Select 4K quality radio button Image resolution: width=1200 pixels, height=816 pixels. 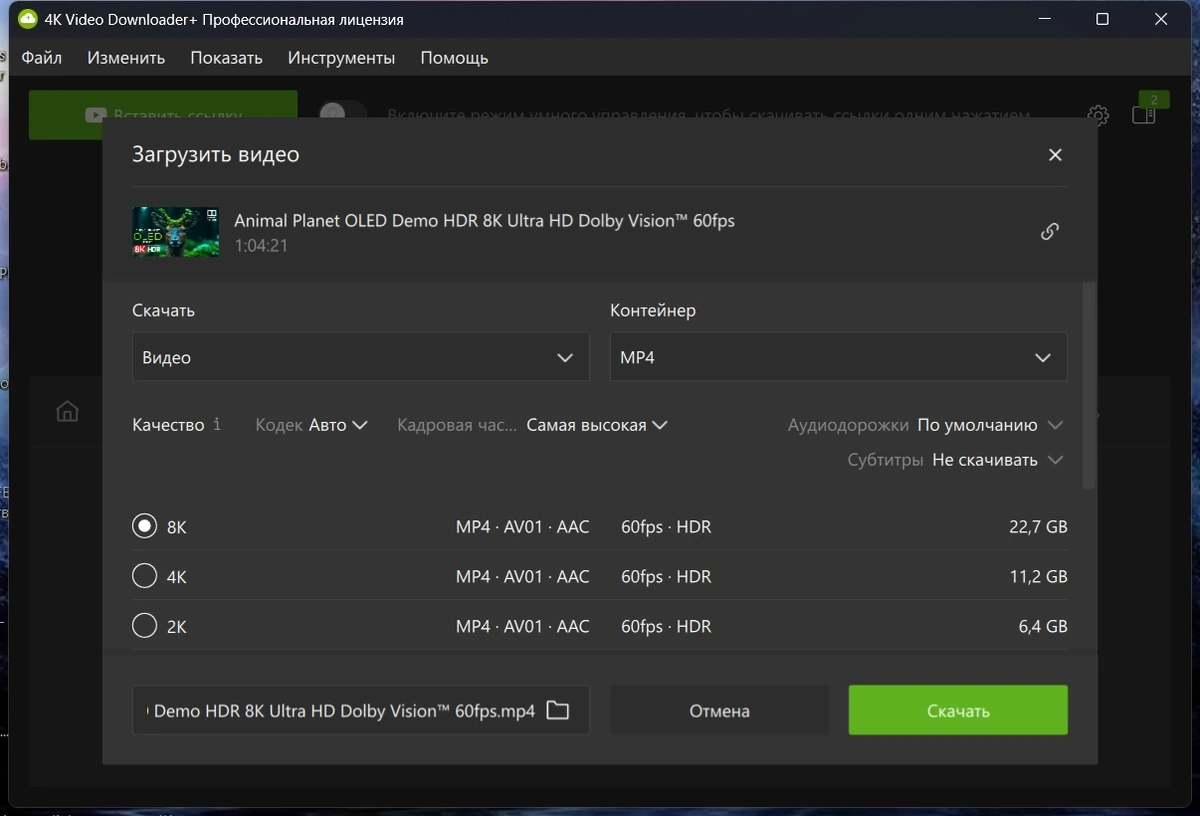click(145, 576)
